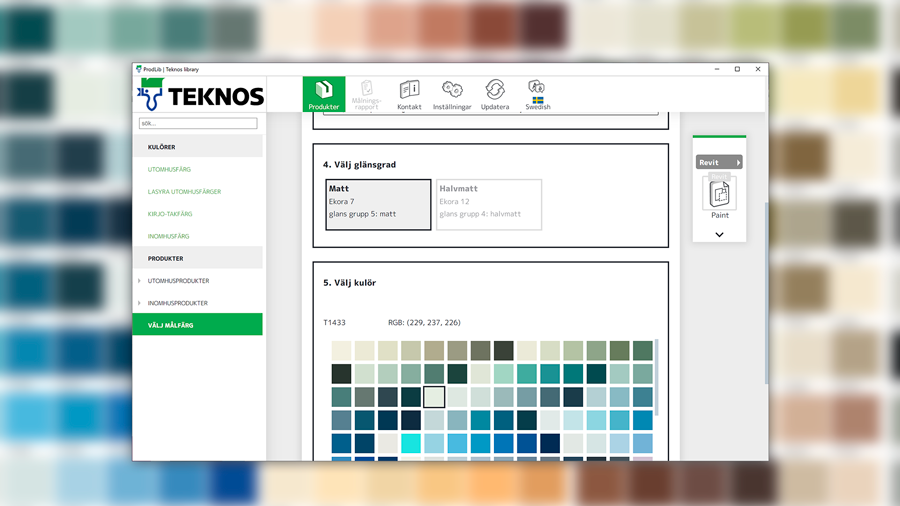Viewport: 900px width, 506px height.
Task: Expand the panel with down chevron under Paint
Action: pos(719,234)
